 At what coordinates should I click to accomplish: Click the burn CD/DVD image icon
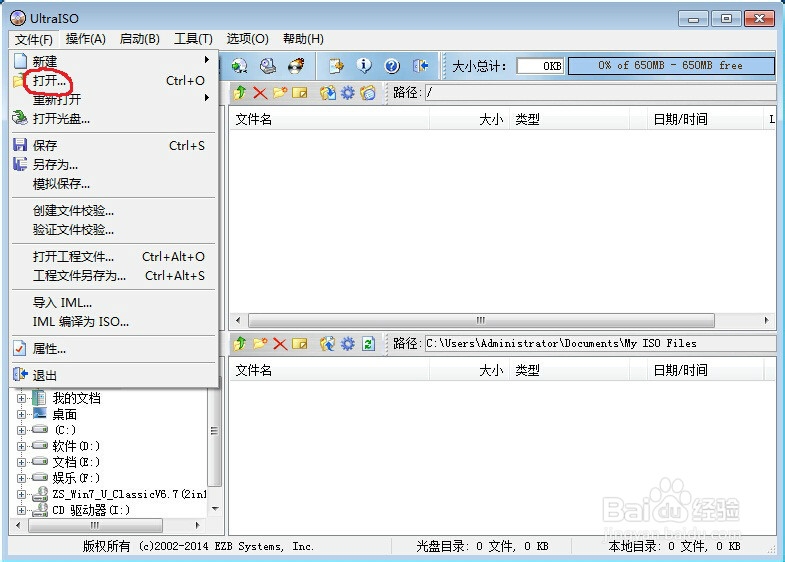[296, 66]
